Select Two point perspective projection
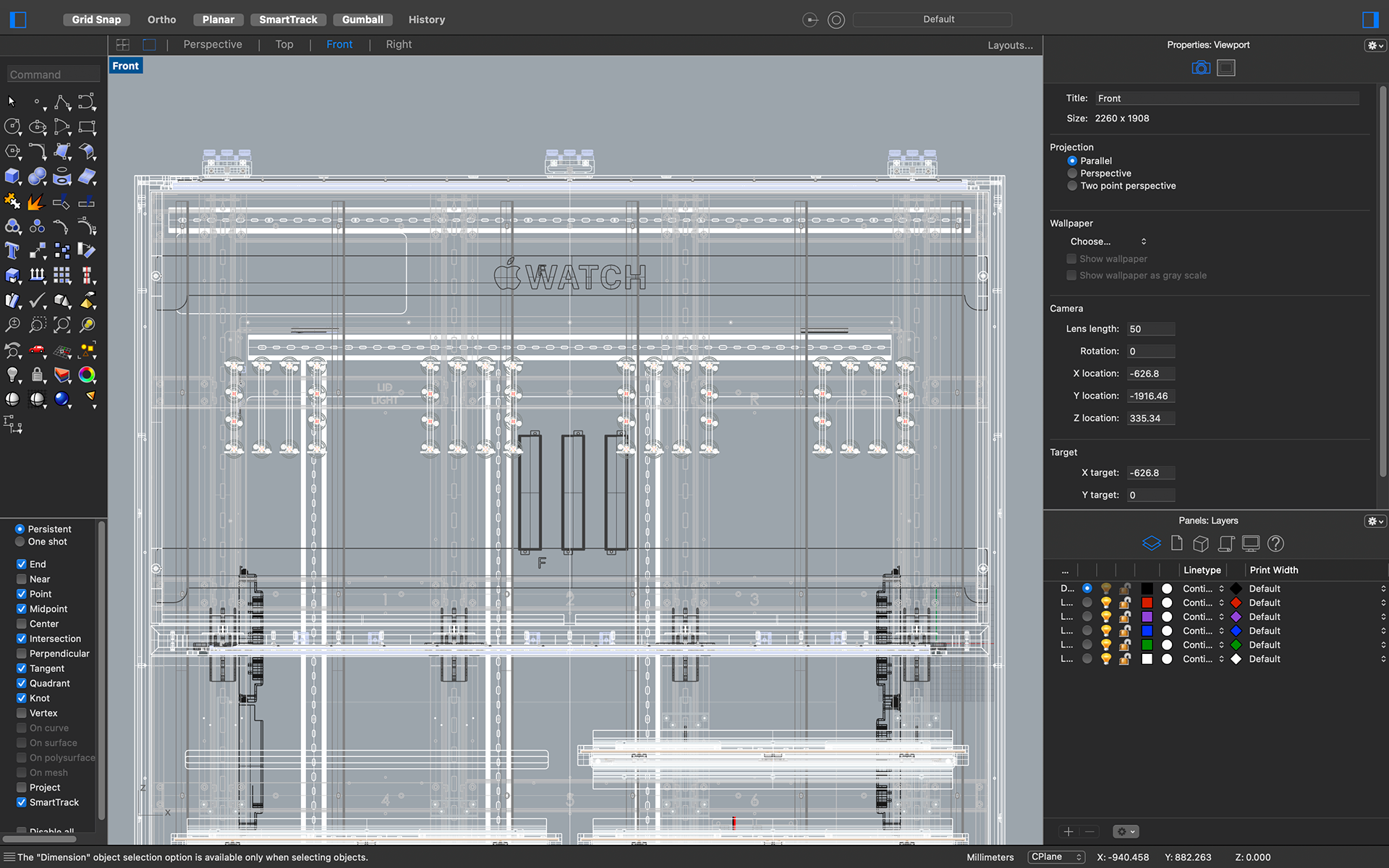This screenshot has width=1389, height=868. point(1072,186)
